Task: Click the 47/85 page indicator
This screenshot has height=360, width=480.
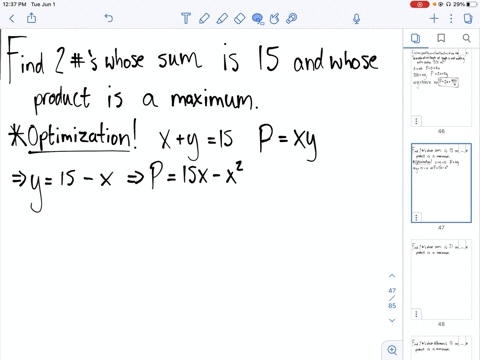Action: point(392,298)
